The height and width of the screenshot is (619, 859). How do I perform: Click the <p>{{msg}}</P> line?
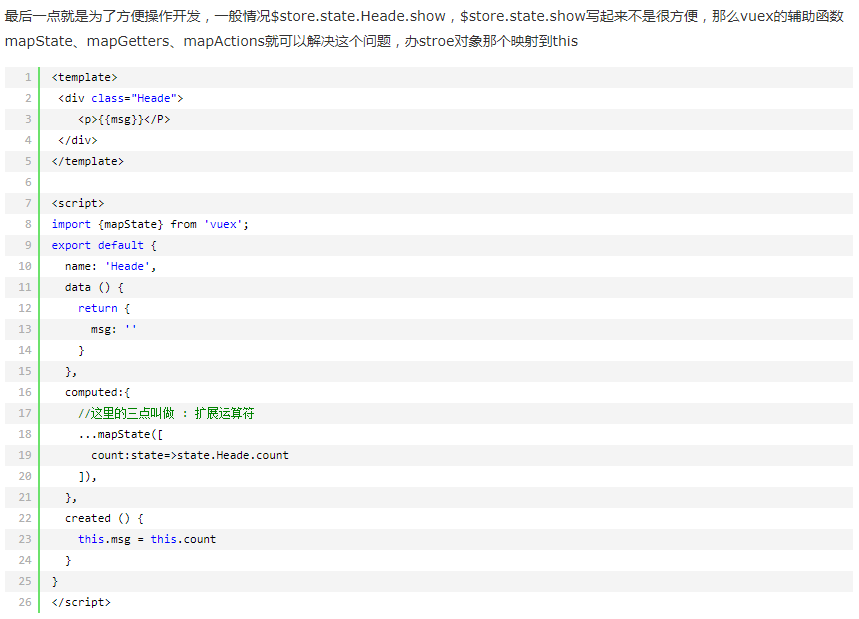124,119
